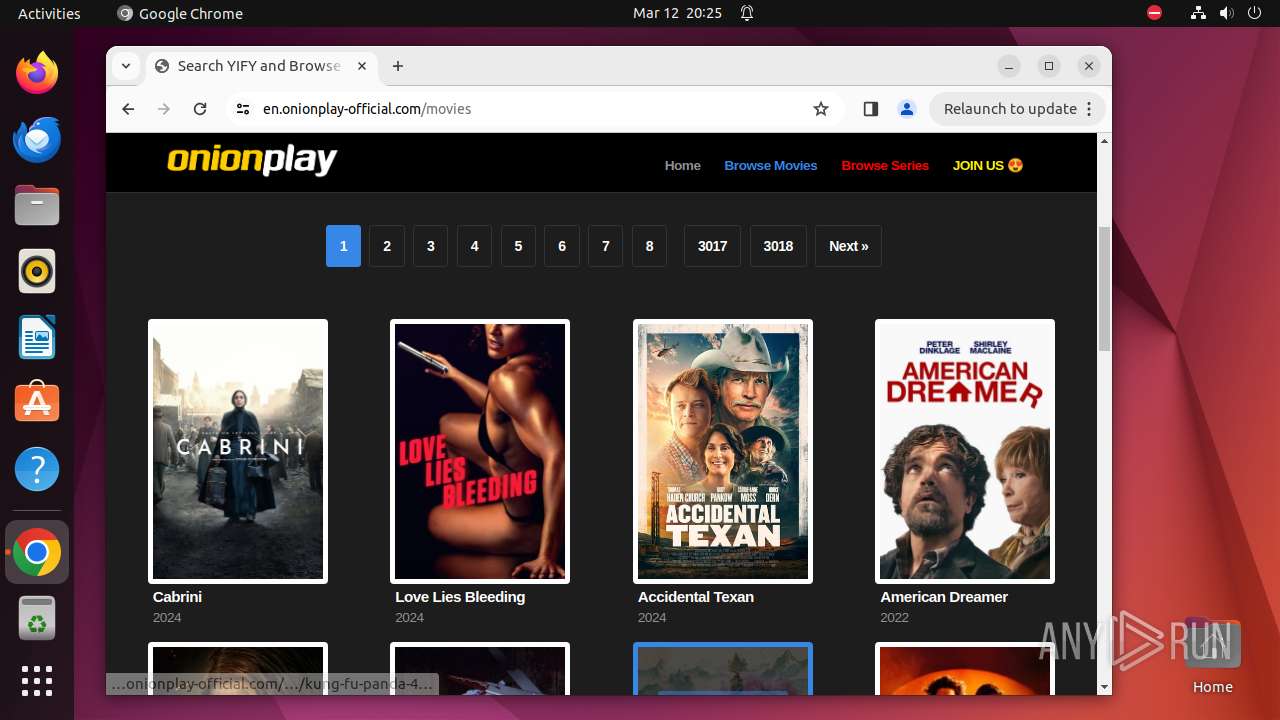Open Ubuntu Software store icon
The height and width of the screenshot is (720, 1280).
click(x=37, y=403)
